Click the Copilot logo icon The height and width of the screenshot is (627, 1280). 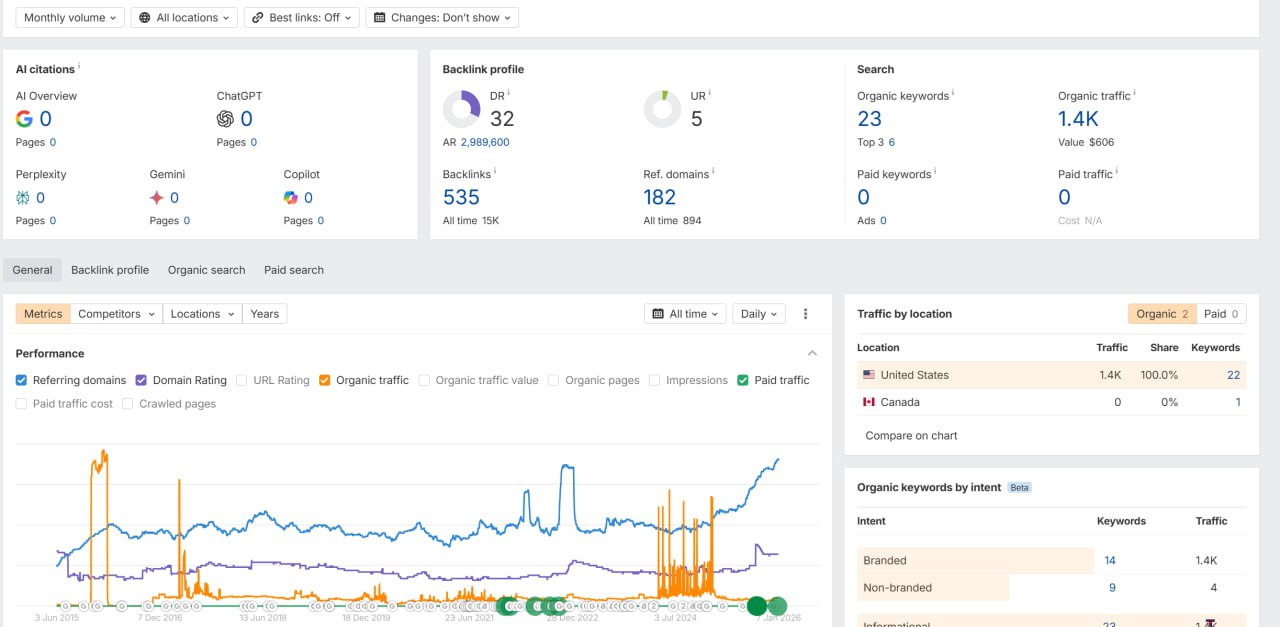pos(291,198)
